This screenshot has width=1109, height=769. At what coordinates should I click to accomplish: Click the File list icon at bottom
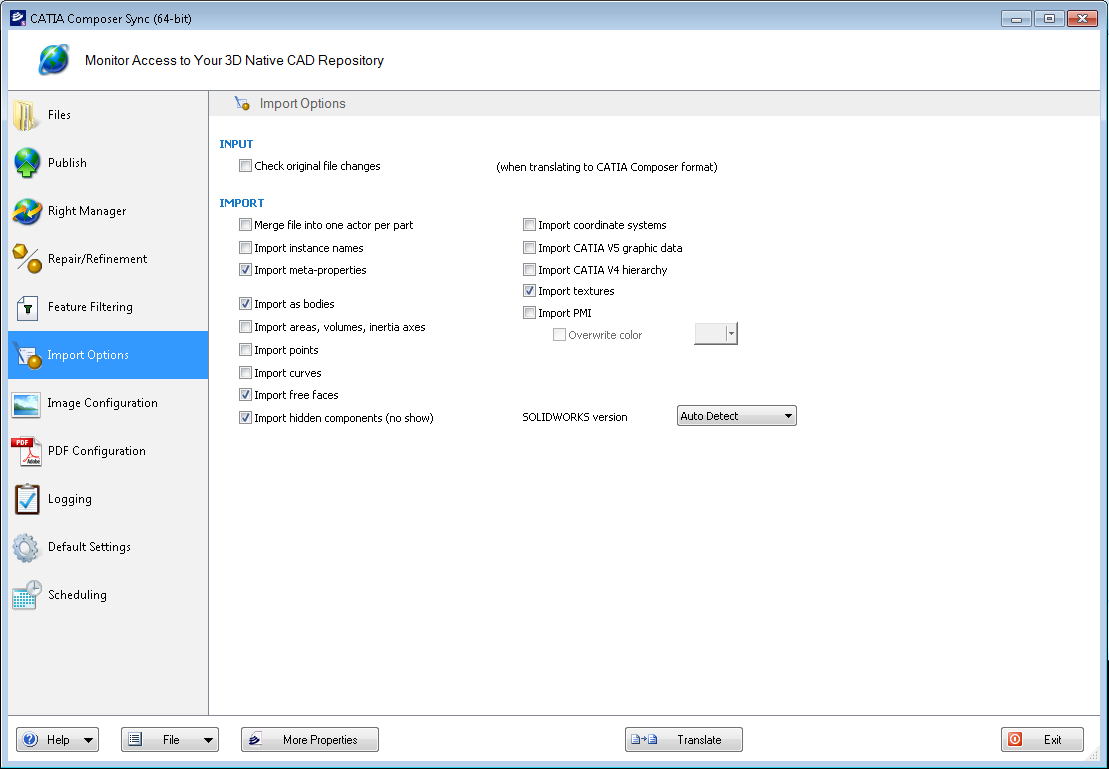click(135, 739)
